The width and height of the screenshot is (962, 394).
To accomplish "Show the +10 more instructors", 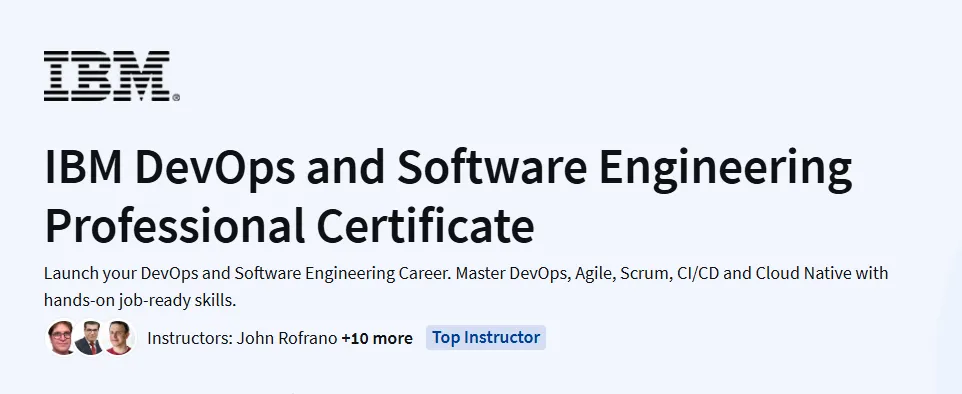I will (x=377, y=338).
